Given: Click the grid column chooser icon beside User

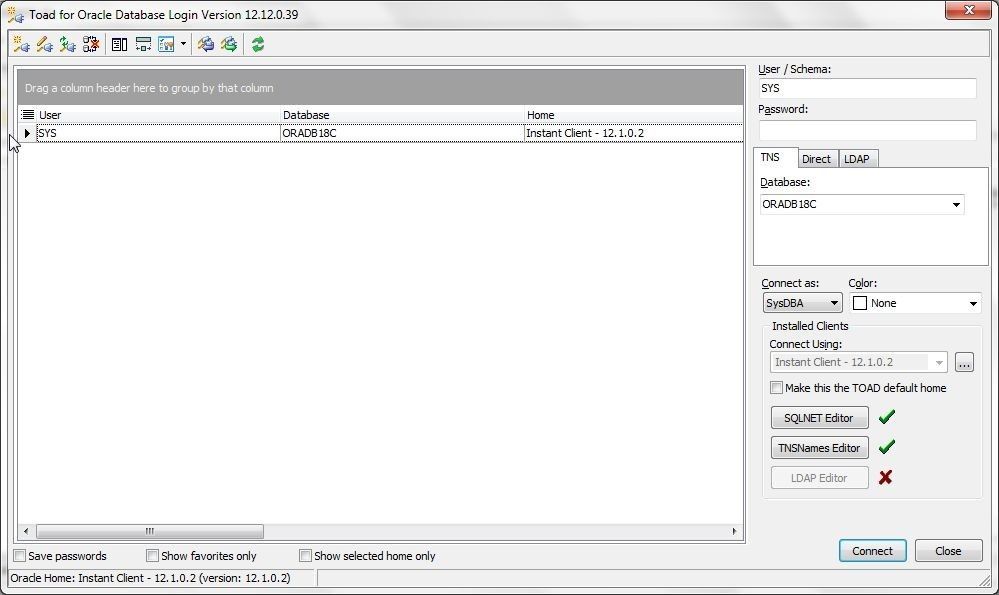Looking at the screenshot, I should [x=27, y=115].
